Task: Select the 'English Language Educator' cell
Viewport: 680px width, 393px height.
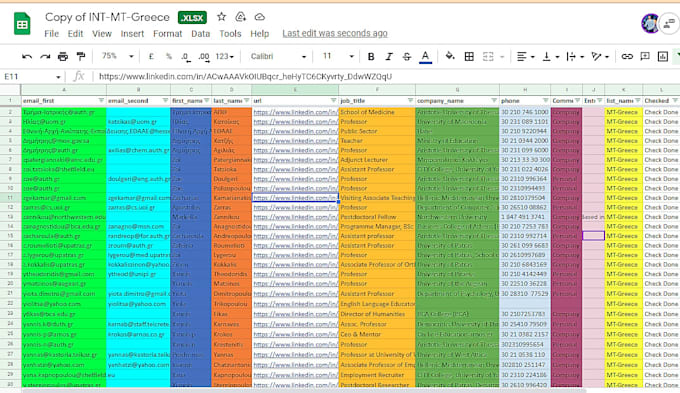Action: tap(376, 304)
